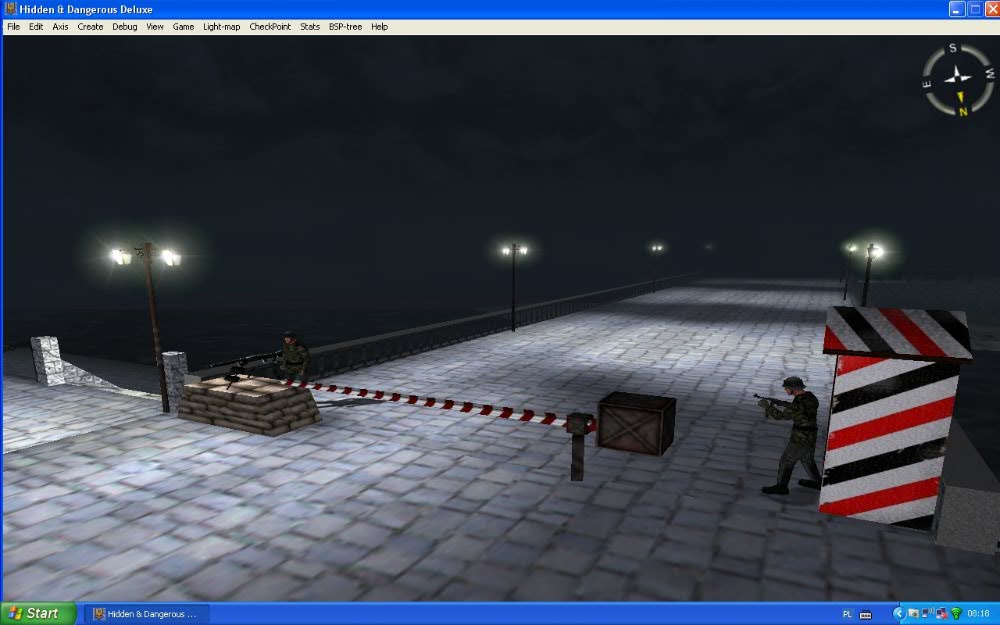1000x625 pixels.
Task: Open the Stats menu
Action: click(x=310, y=27)
